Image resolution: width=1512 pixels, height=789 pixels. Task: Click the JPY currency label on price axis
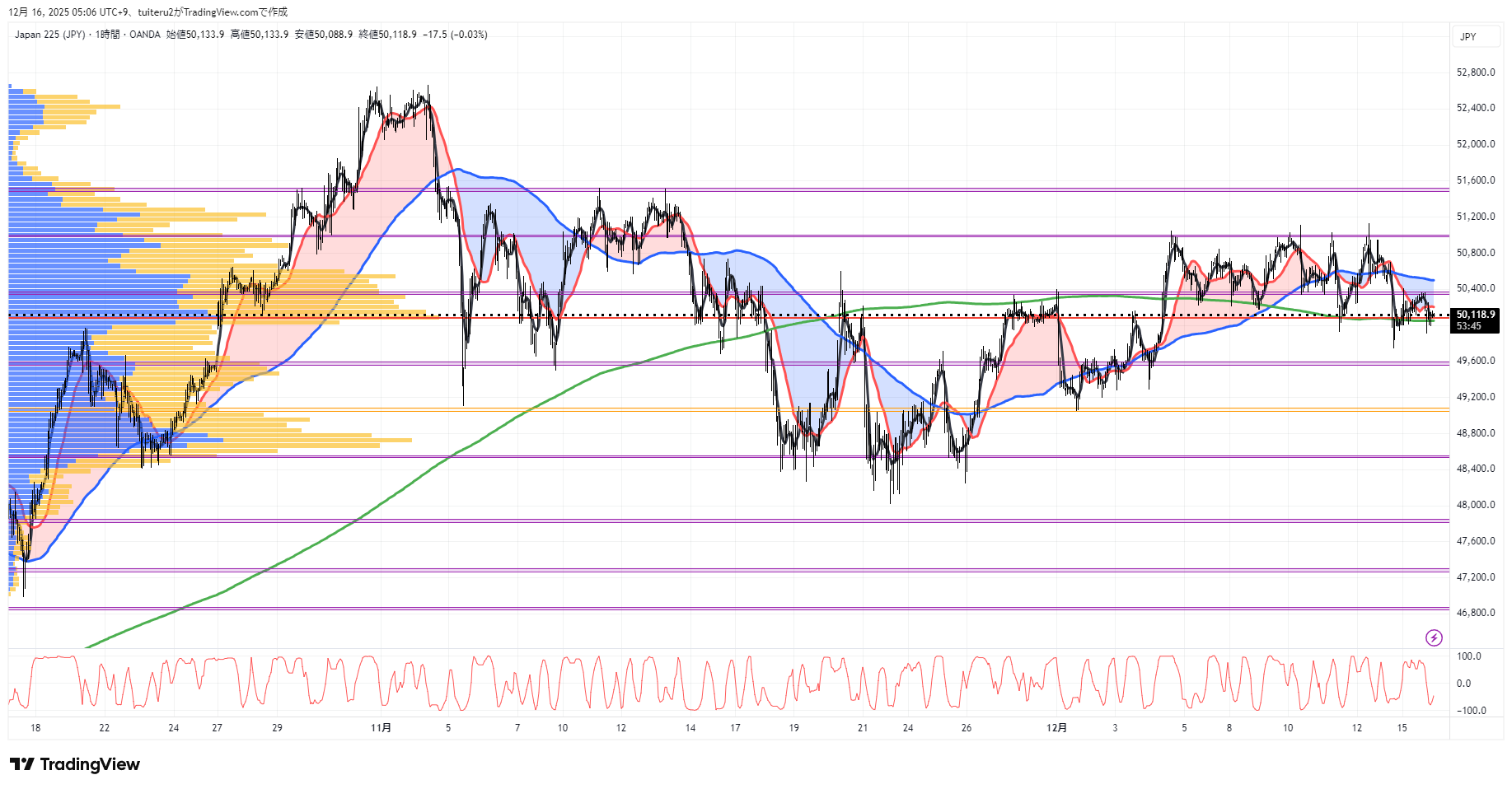[1468, 37]
